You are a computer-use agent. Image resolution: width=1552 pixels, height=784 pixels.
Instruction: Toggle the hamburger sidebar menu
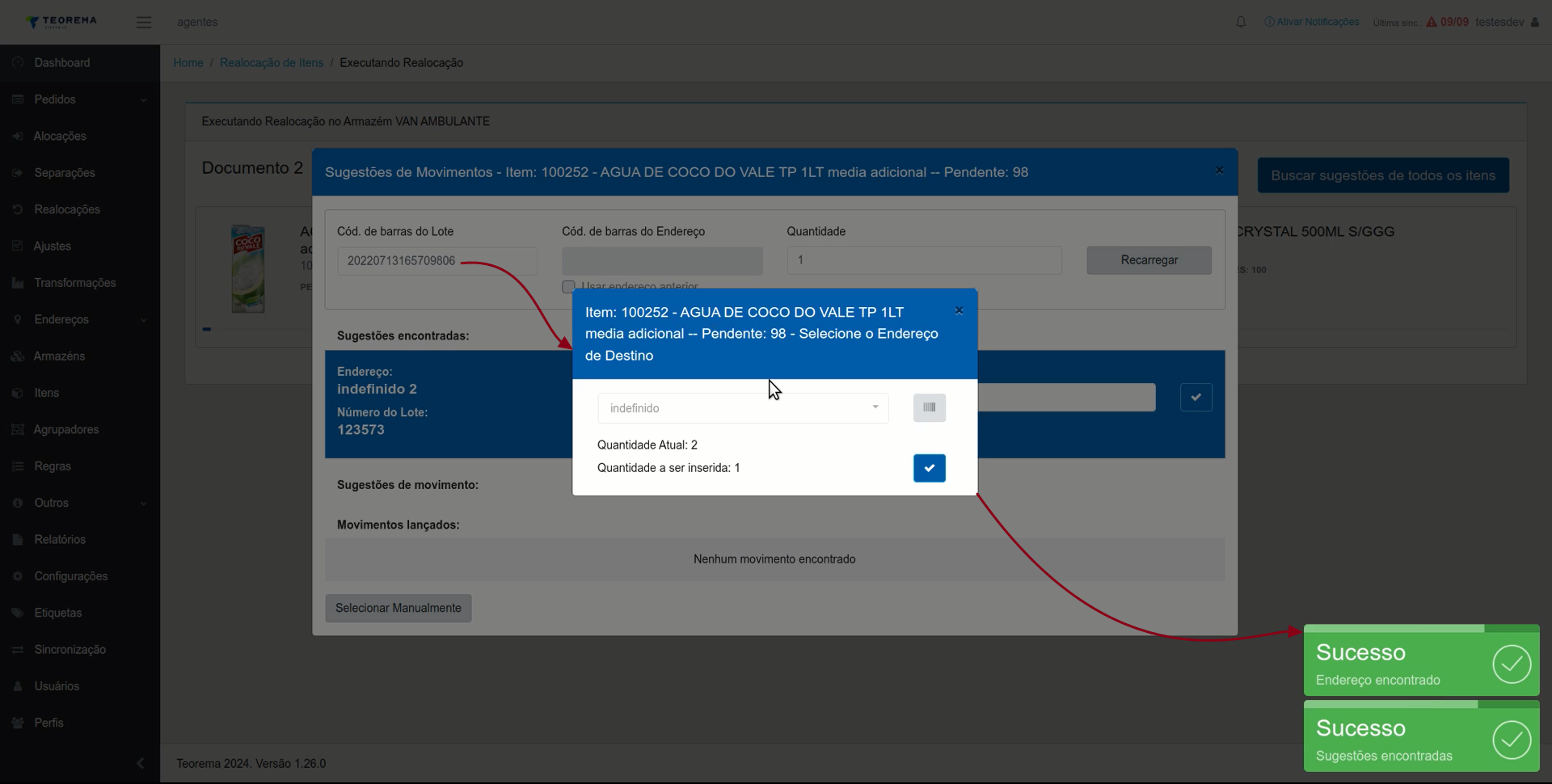coord(144,22)
